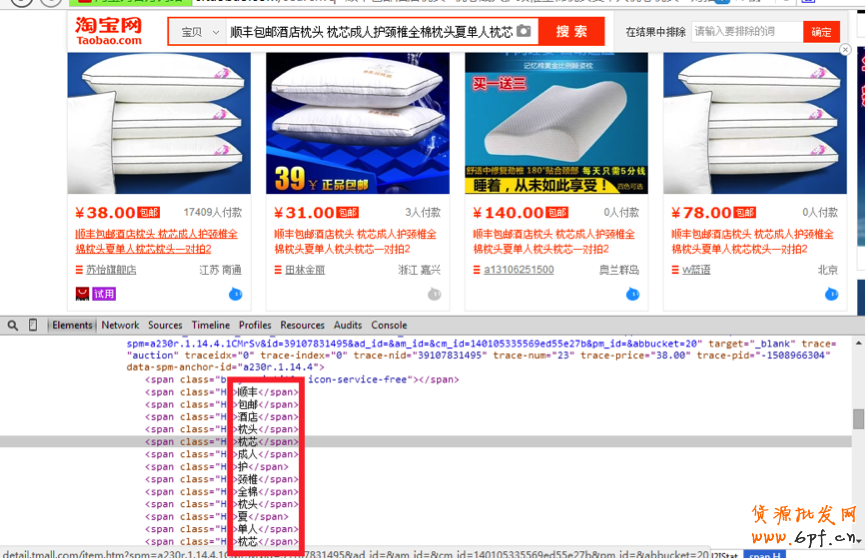This screenshot has height=559, width=866.
Task: Open title link of ¥140.00 item
Action: coord(554,241)
